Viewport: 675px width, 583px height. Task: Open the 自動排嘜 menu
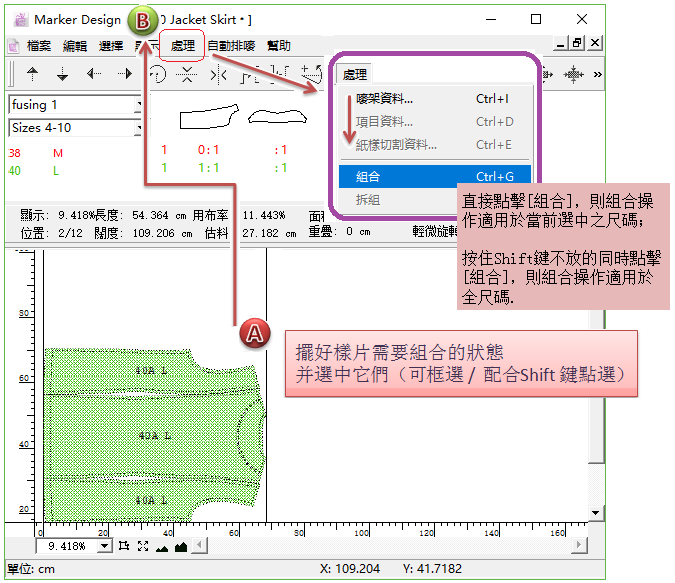point(231,45)
